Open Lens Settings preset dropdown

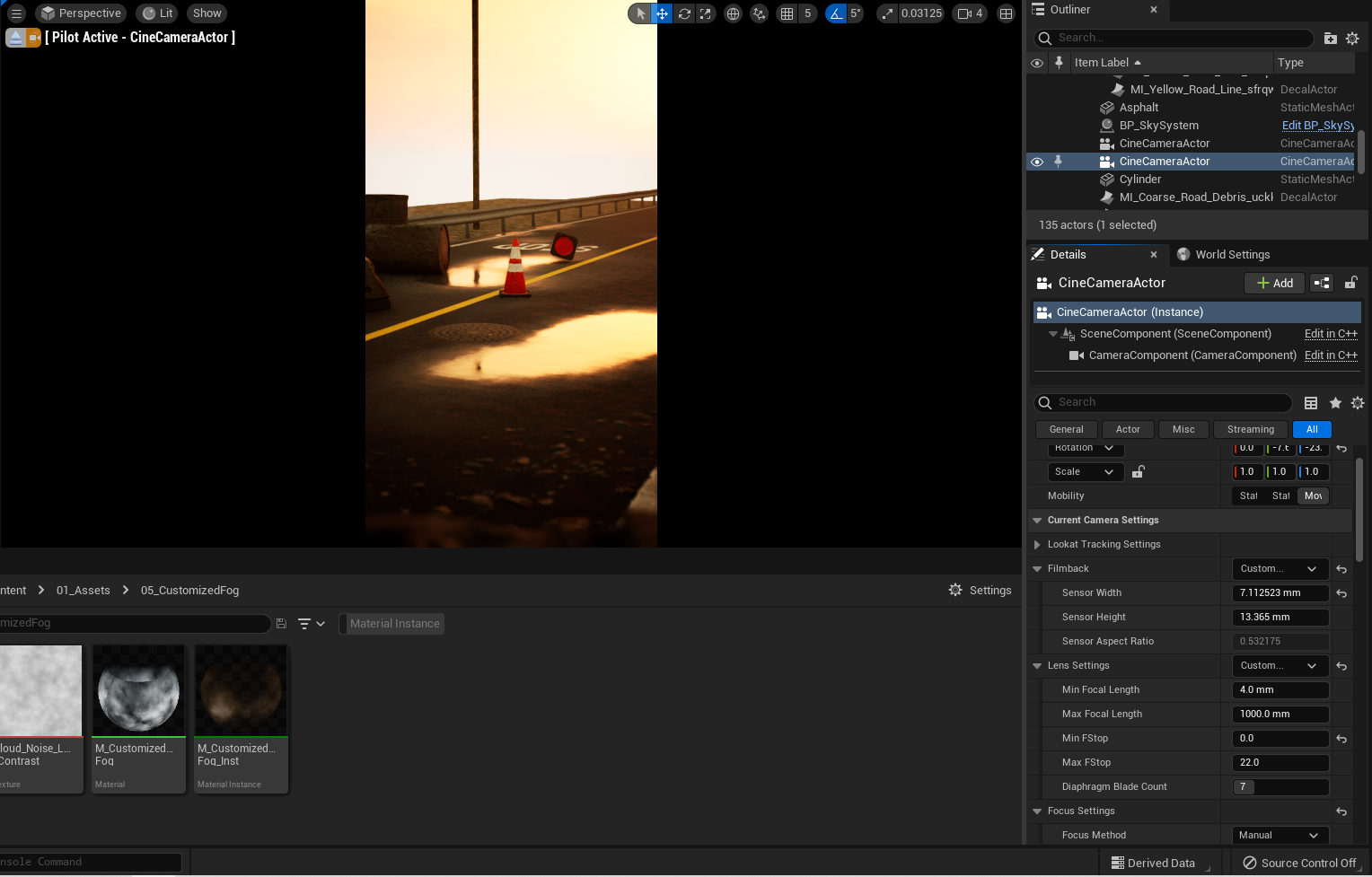pos(1280,666)
